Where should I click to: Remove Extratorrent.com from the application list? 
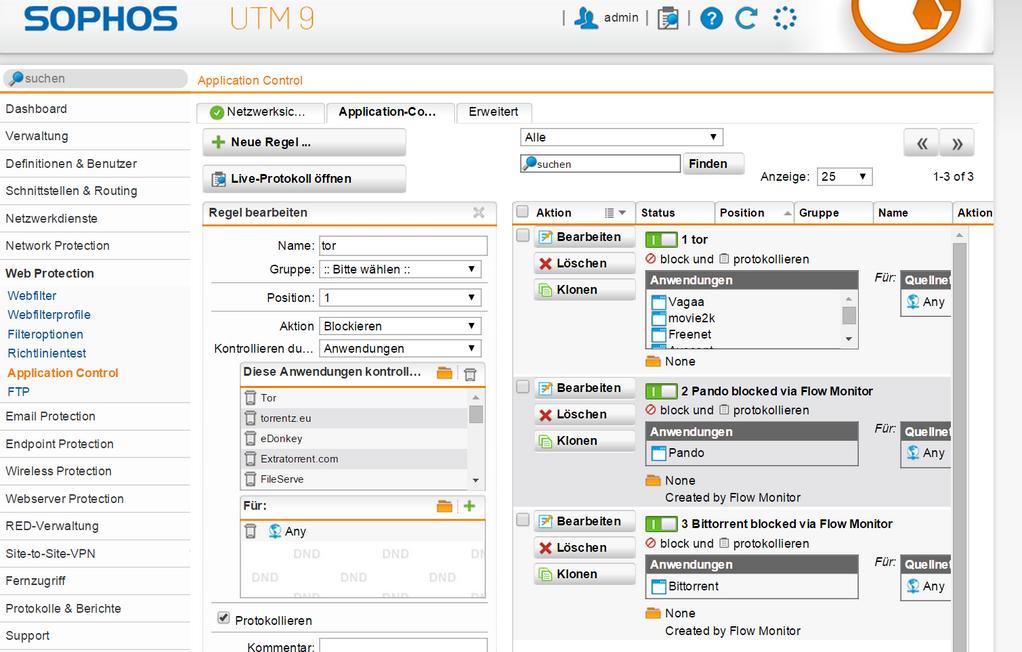(x=250, y=458)
